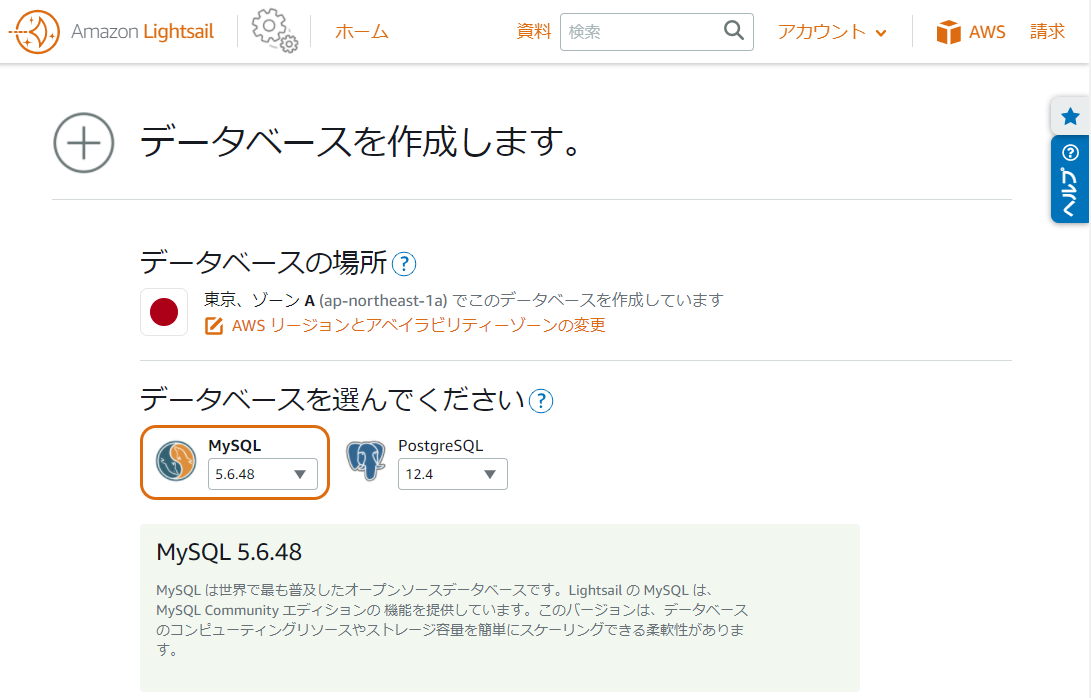Click the edit pencil icon for region
The width and height of the screenshot is (1091, 698).
coord(214,326)
